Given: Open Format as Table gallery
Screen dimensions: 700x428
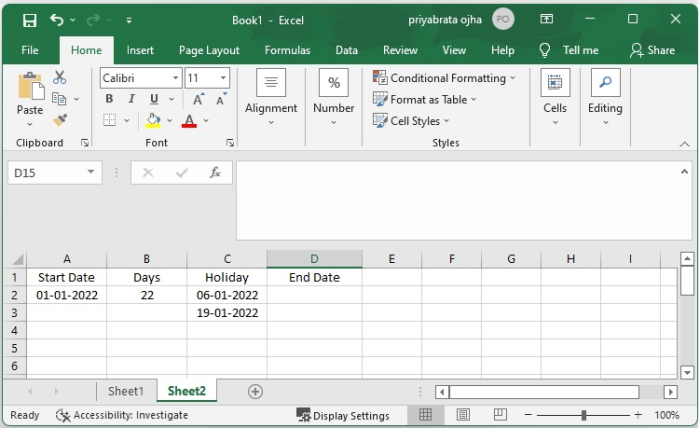Looking at the screenshot, I should (425, 99).
